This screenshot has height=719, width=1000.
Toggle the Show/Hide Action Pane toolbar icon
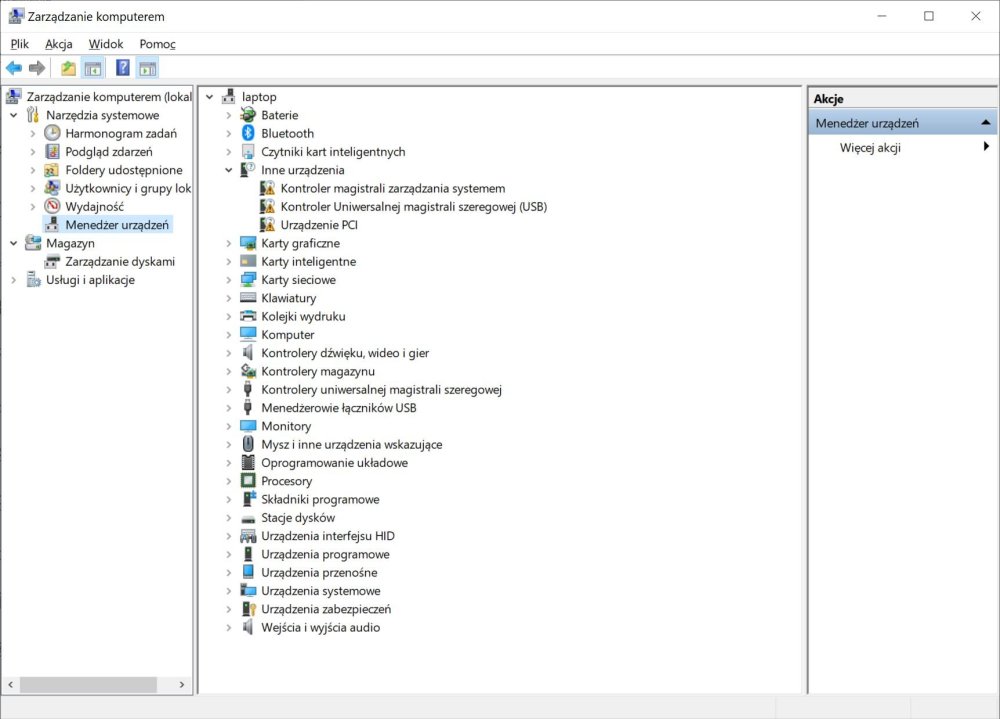(148, 68)
